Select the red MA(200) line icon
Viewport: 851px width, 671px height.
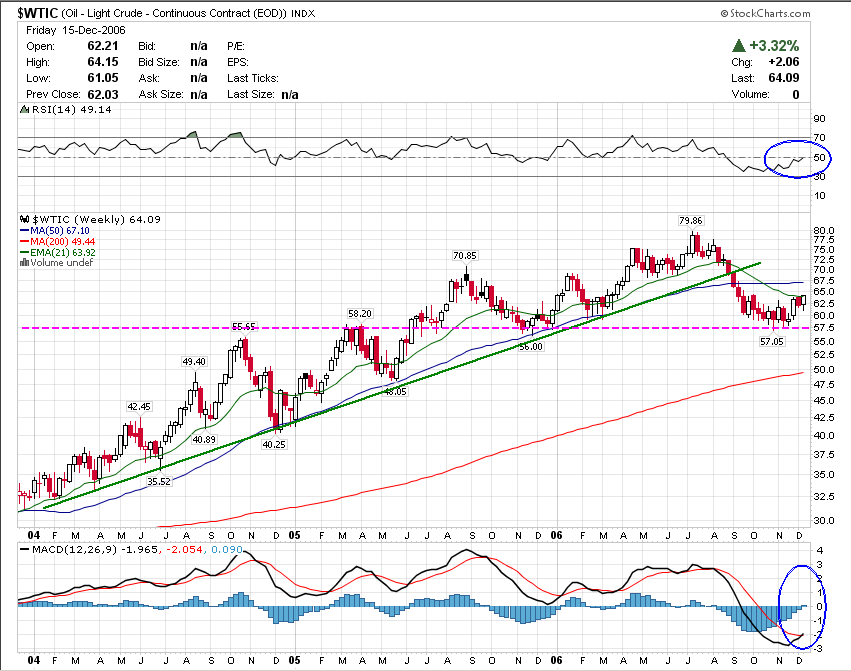point(26,240)
